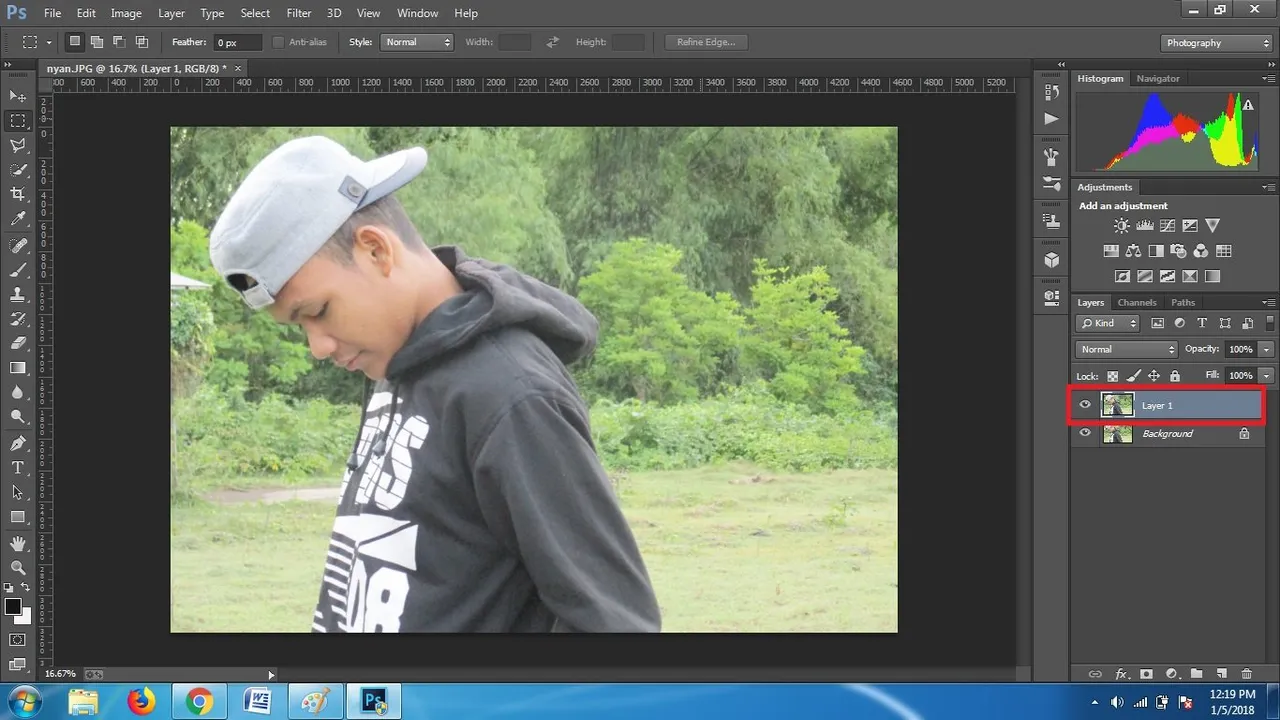Create a new layer in Layers panel
This screenshot has width=1280, height=720.
point(1221,675)
